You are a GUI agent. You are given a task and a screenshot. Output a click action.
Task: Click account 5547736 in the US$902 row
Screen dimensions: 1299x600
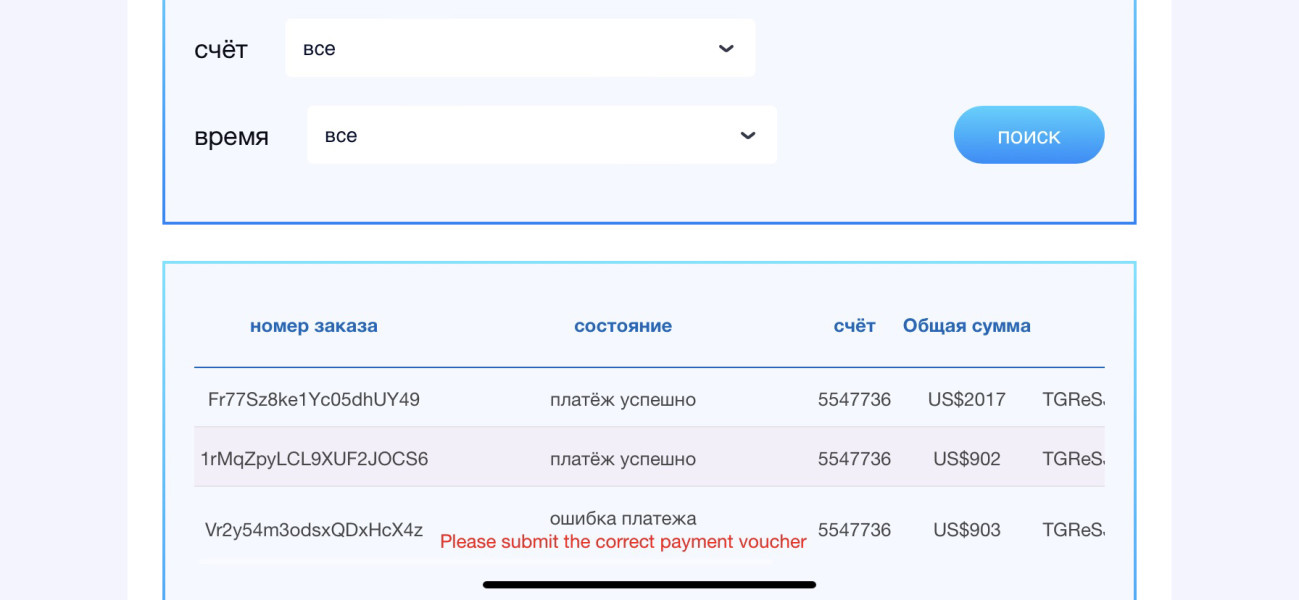(854, 459)
